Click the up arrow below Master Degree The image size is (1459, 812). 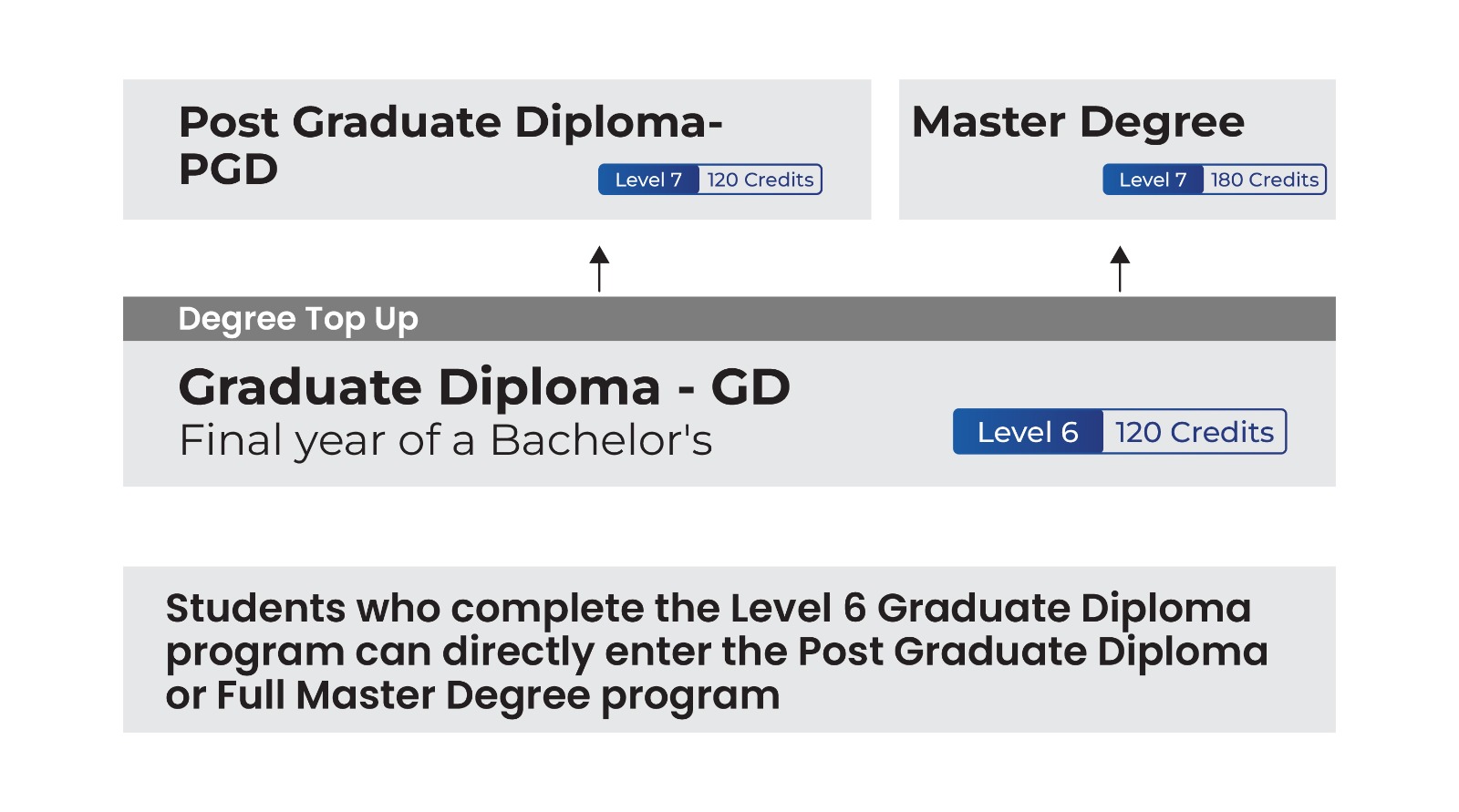pyautogui.click(x=1120, y=268)
